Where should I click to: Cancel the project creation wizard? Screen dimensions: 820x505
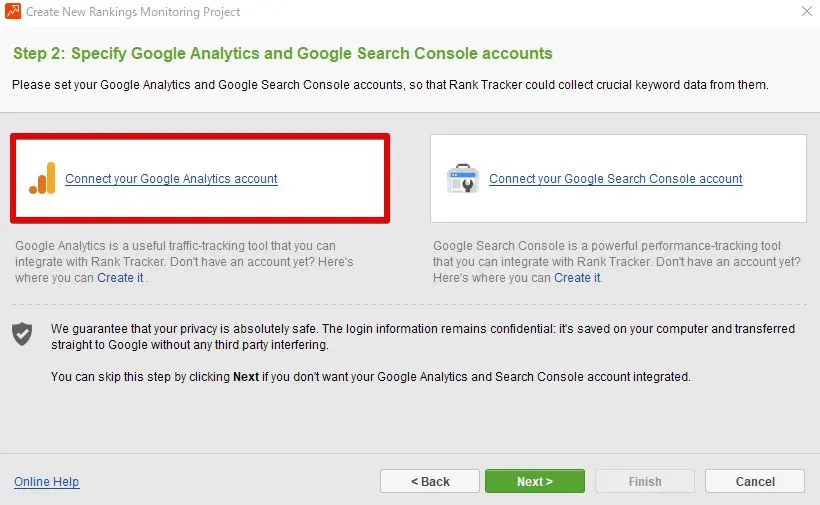(x=755, y=481)
